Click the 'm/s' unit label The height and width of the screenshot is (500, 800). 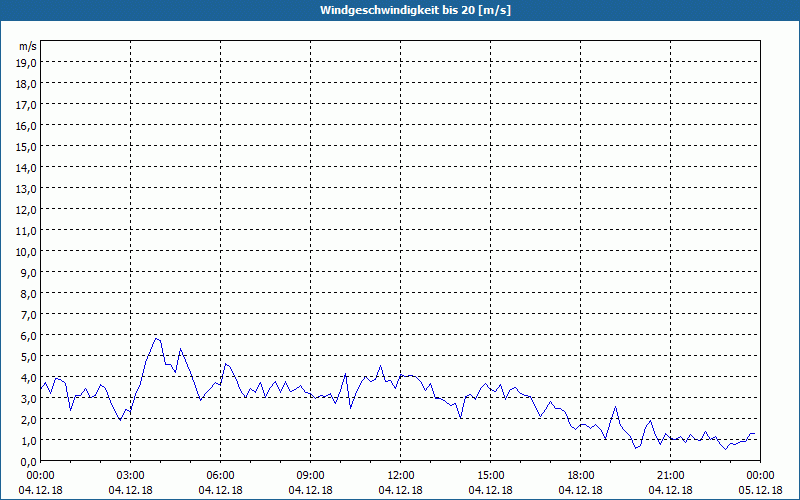pyautogui.click(x=28, y=46)
